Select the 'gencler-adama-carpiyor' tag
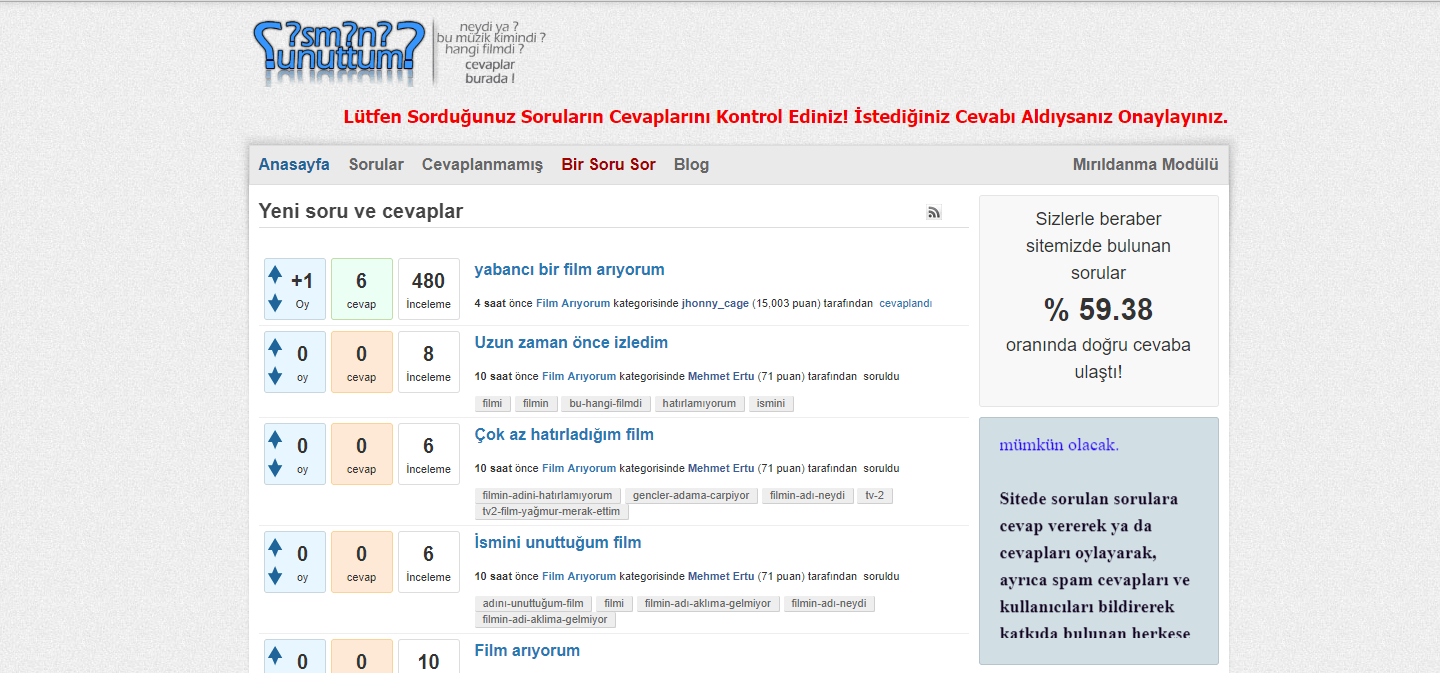Screen dimensions: 1440x673 click(691, 496)
